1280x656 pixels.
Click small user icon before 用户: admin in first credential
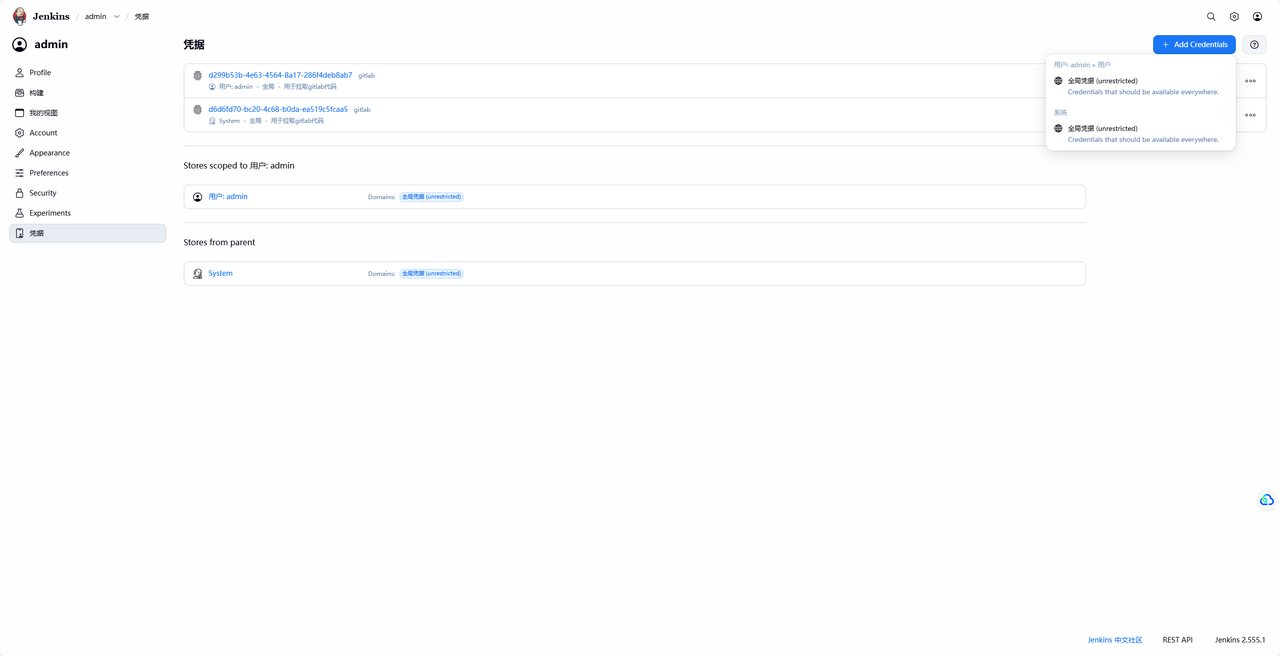(x=212, y=87)
